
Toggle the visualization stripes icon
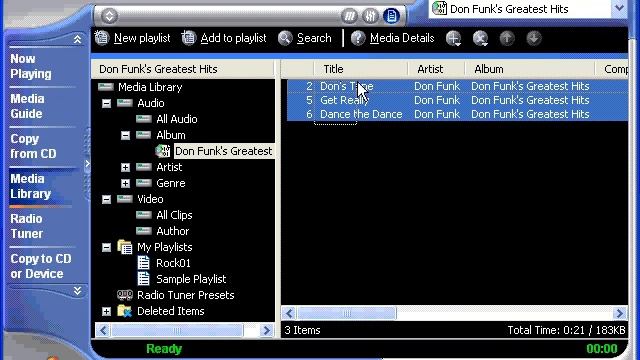click(349, 16)
